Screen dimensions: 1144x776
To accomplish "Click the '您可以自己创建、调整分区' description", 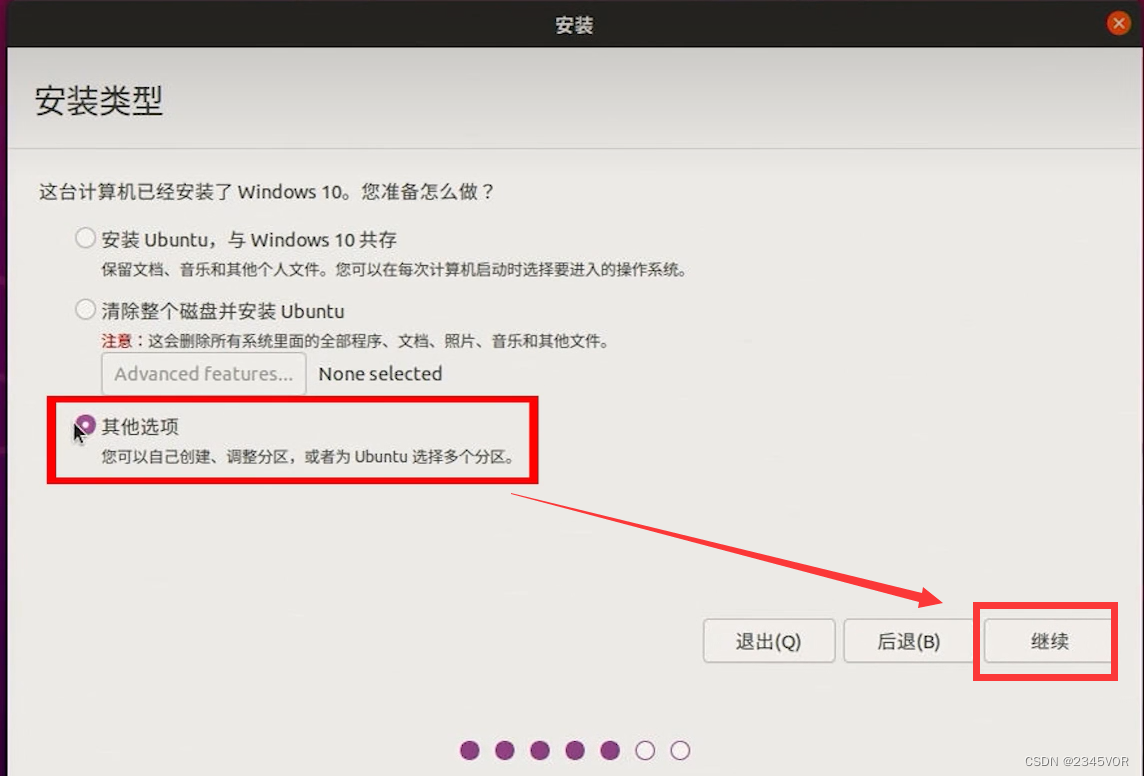I will tap(308, 457).
